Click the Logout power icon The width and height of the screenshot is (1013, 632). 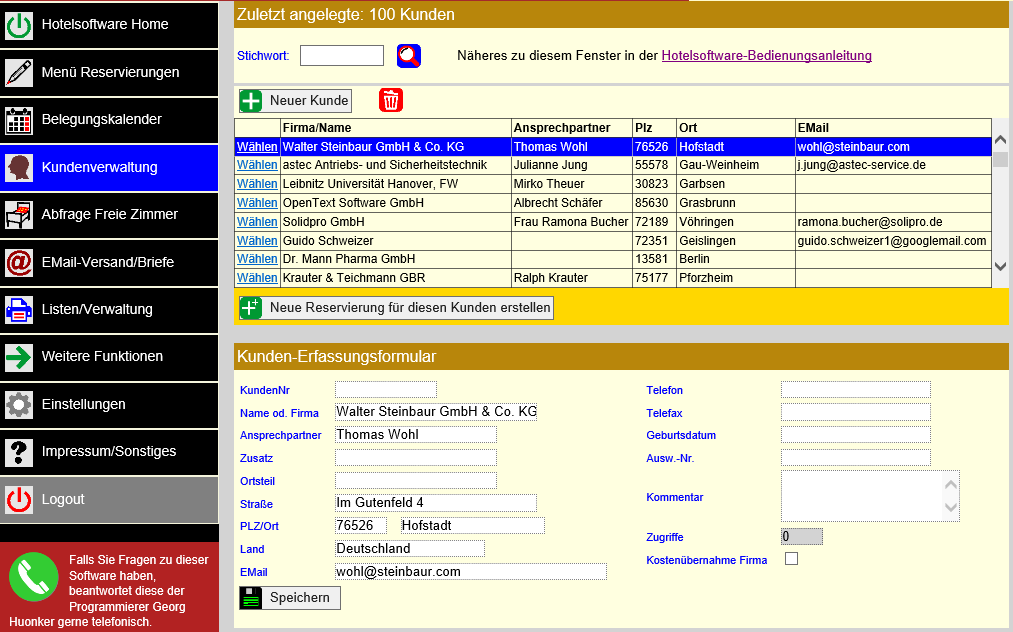[17, 499]
